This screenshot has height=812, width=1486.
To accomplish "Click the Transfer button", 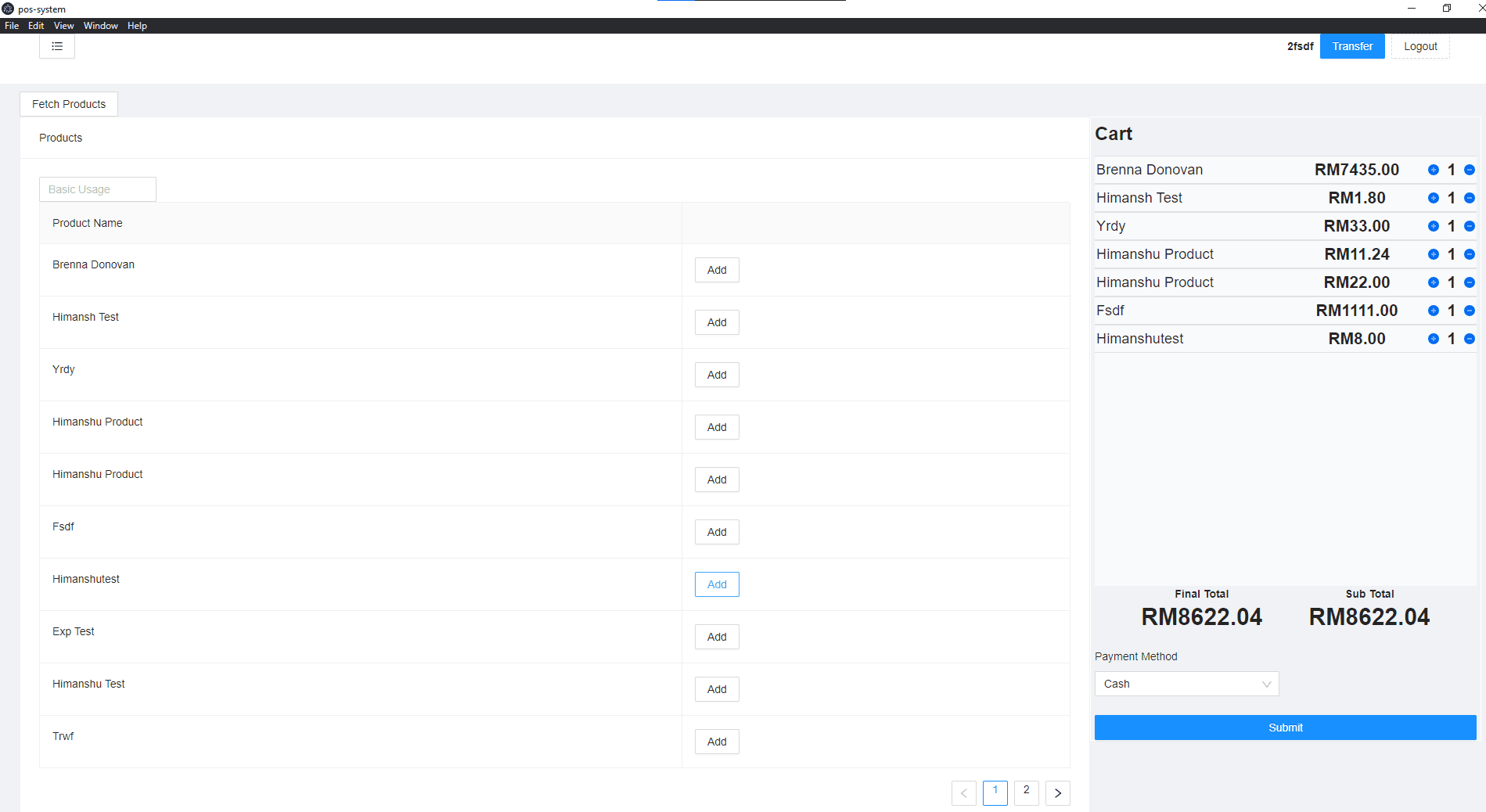I will coord(1351,45).
